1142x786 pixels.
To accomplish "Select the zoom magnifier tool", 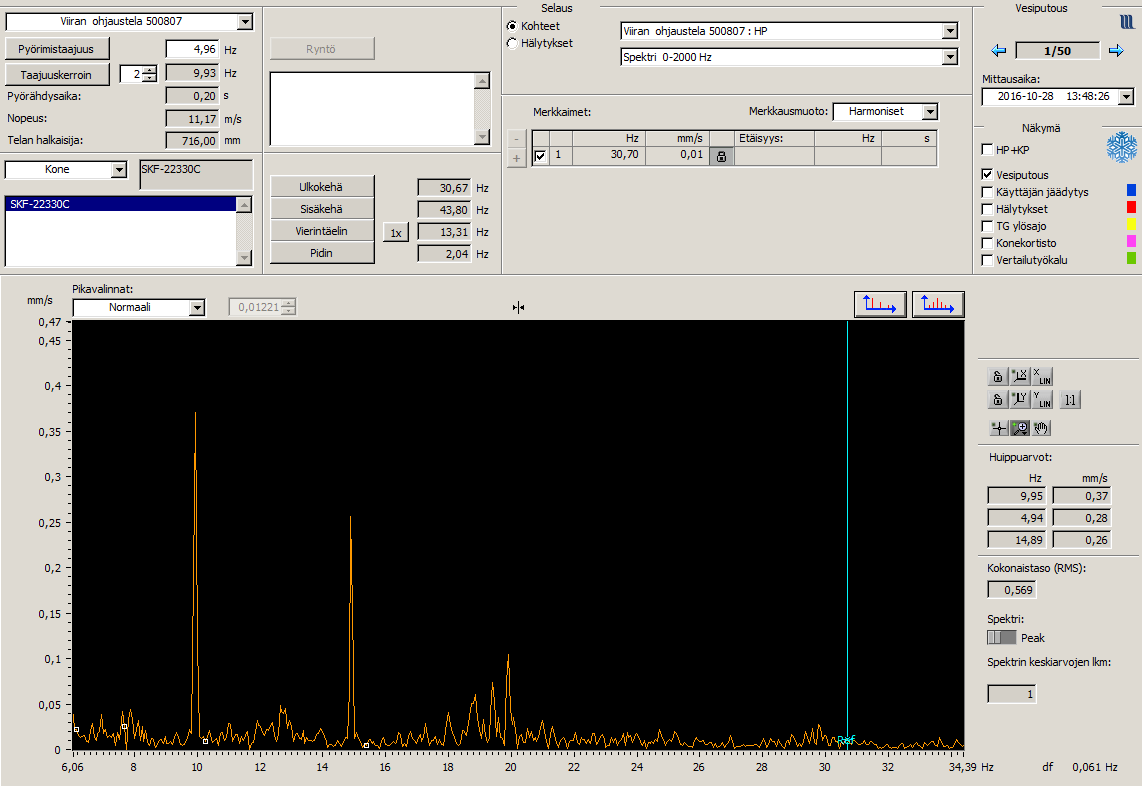I will (1020, 428).
